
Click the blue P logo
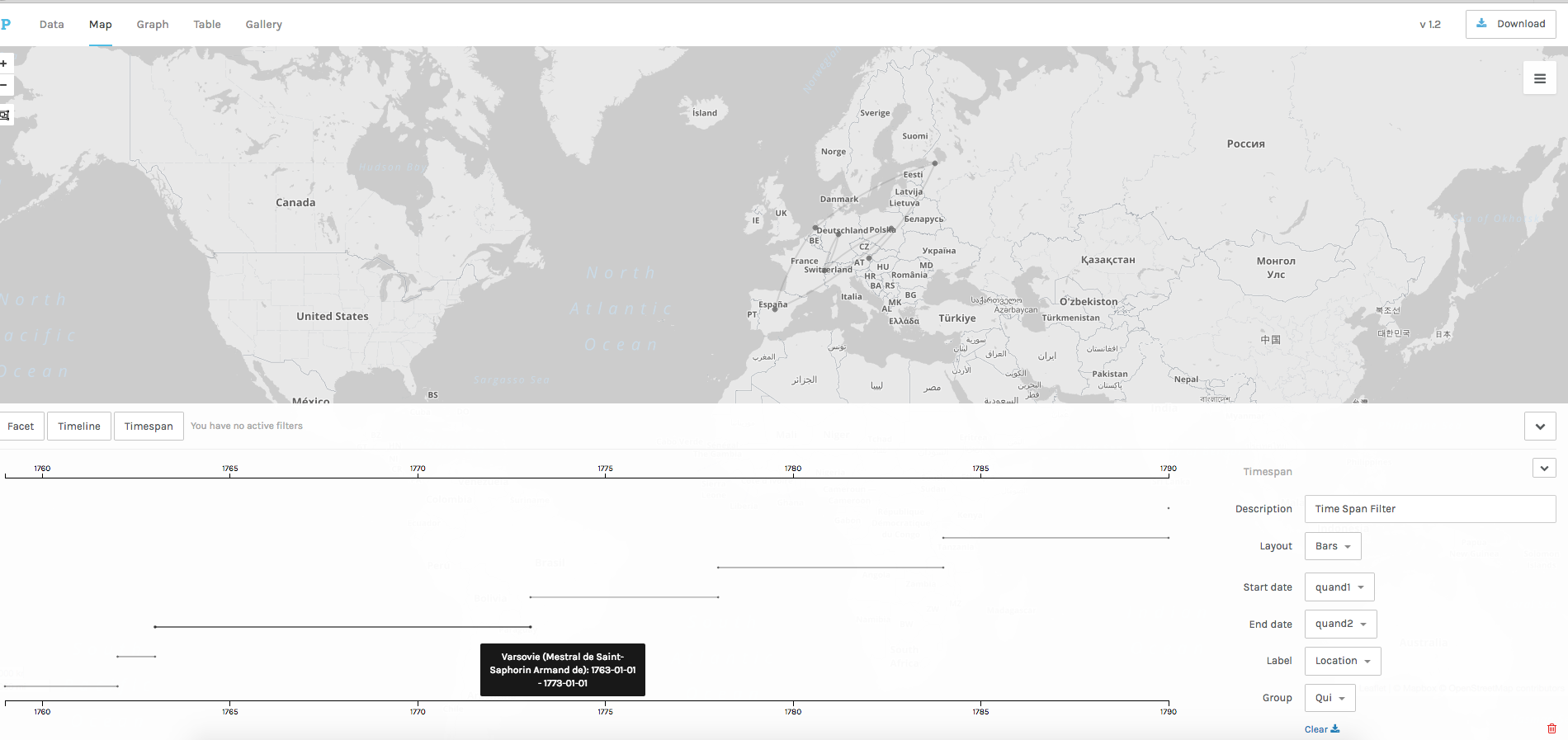click(x=6, y=25)
